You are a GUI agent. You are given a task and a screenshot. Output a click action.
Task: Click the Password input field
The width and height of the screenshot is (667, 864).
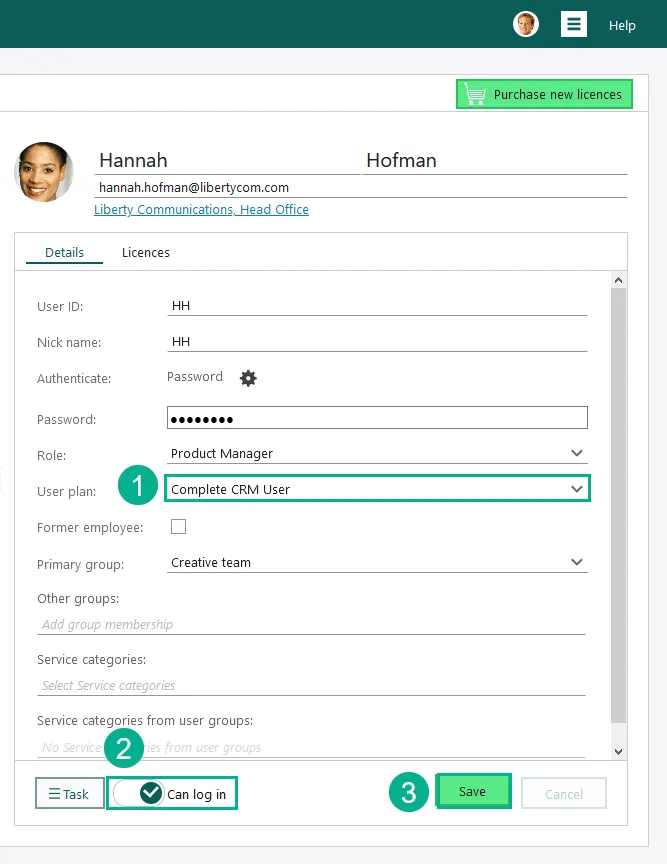click(377, 419)
